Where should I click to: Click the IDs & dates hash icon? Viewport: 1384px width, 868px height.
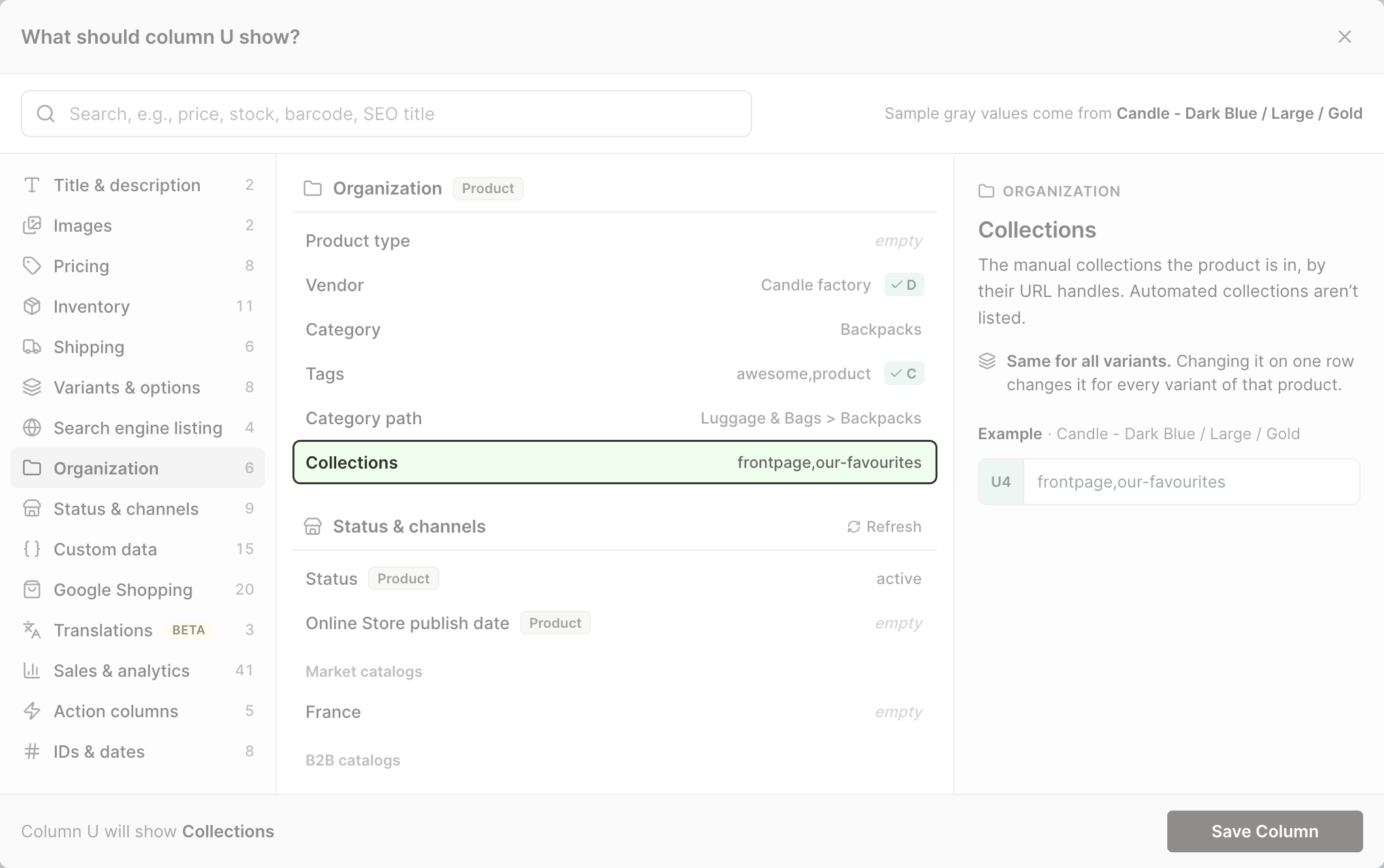pyautogui.click(x=32, y=752)
